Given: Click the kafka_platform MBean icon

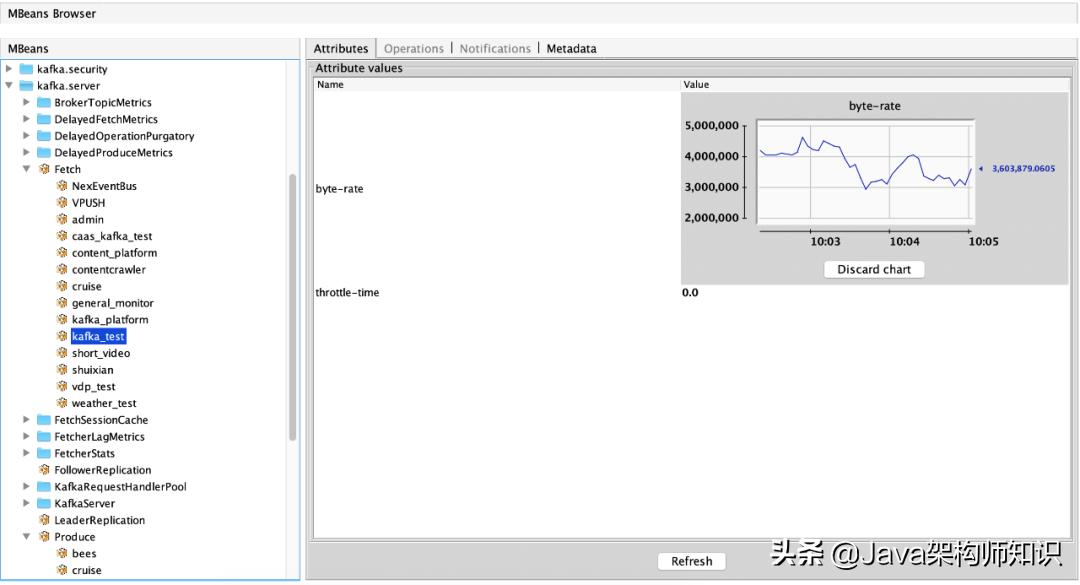Looking at the screenshot, I should tap(62, 319).
